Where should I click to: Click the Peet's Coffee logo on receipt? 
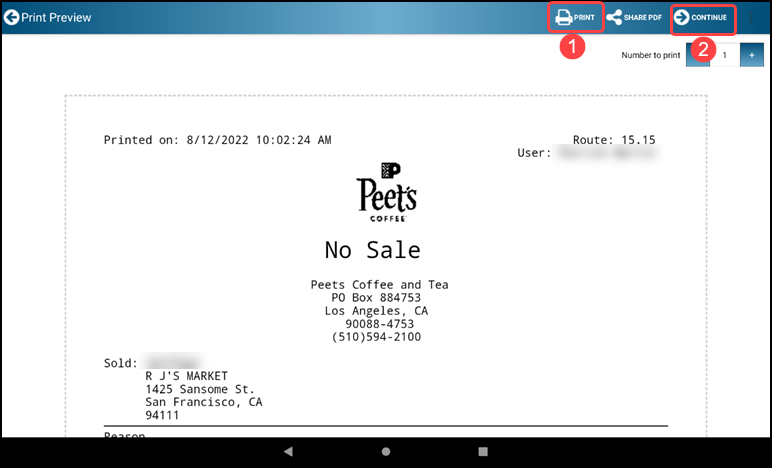click(387, 192)
